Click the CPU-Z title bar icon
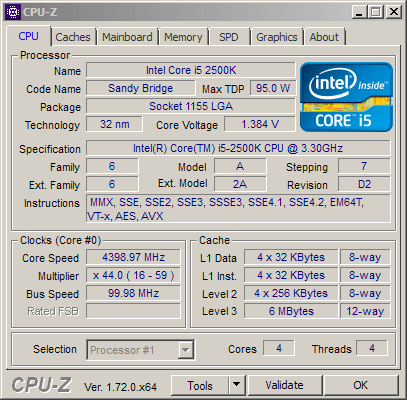 click(x=13, y=12)
